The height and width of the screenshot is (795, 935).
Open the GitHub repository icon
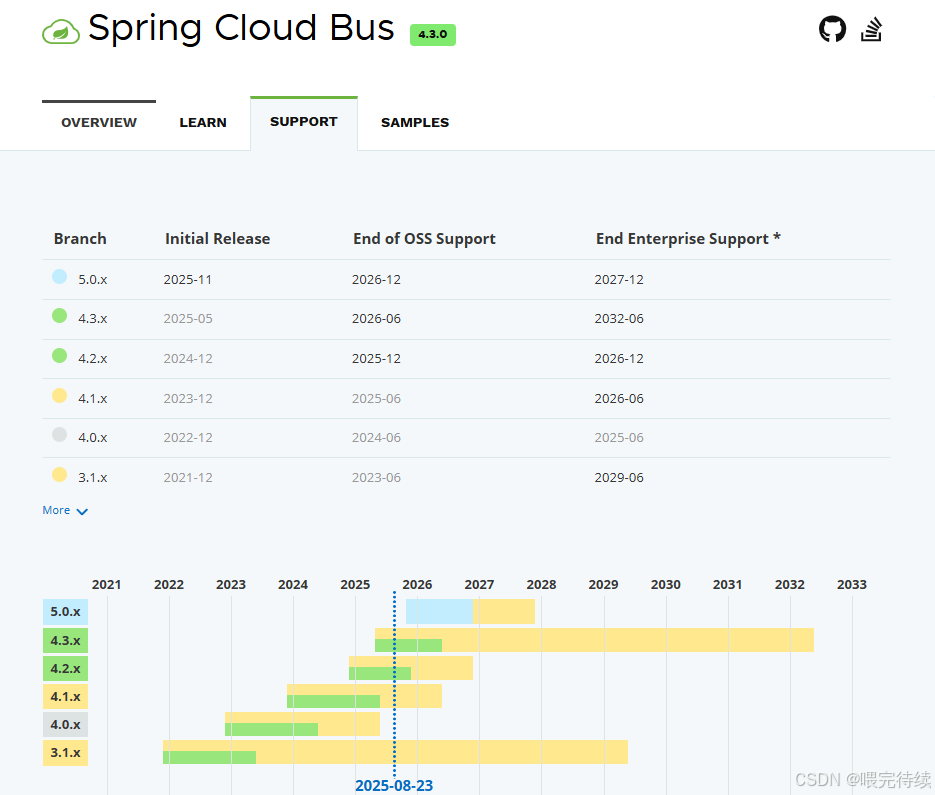832,29
